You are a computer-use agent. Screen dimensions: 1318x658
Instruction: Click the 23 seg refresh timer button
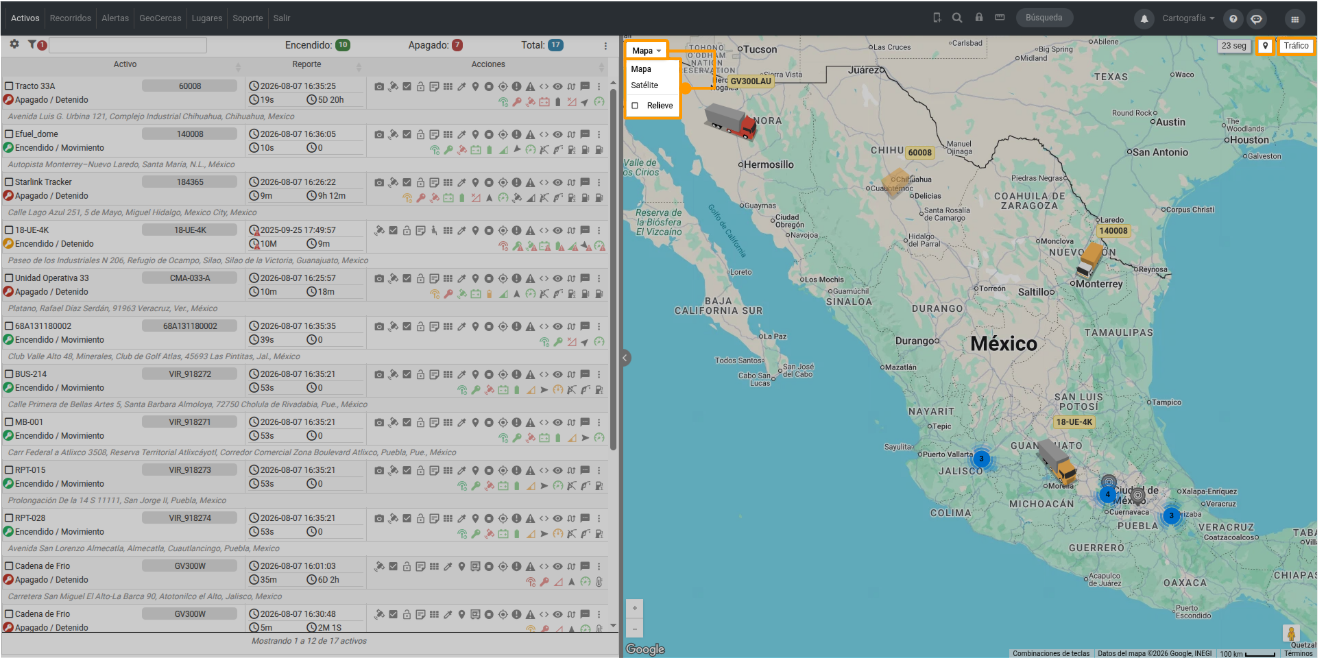pos(1234,46)
